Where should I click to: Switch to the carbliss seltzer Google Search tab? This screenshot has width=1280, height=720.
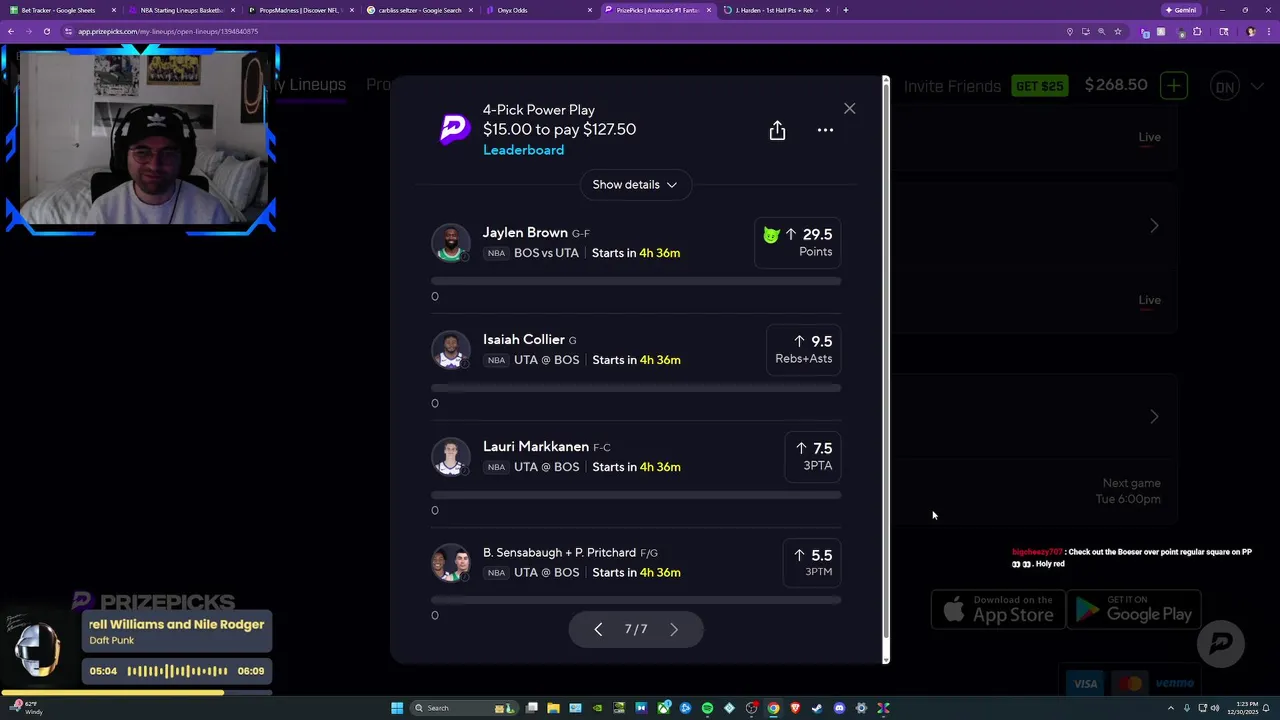pyautogui.click(x=419, y=10)
